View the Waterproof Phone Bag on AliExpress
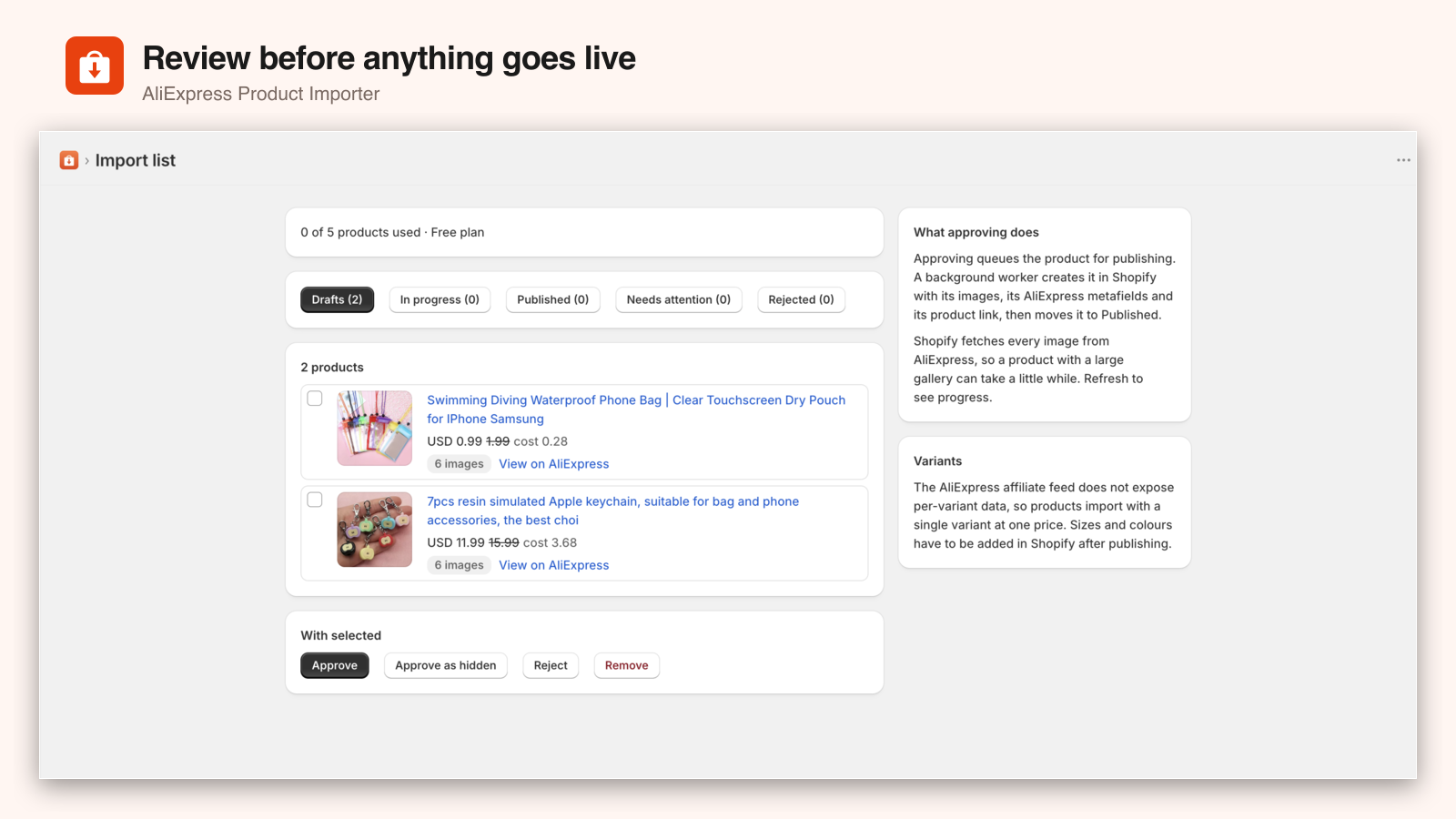This screenshot has height=819, width=1456. pyautogui.click(x=554, y=464)
